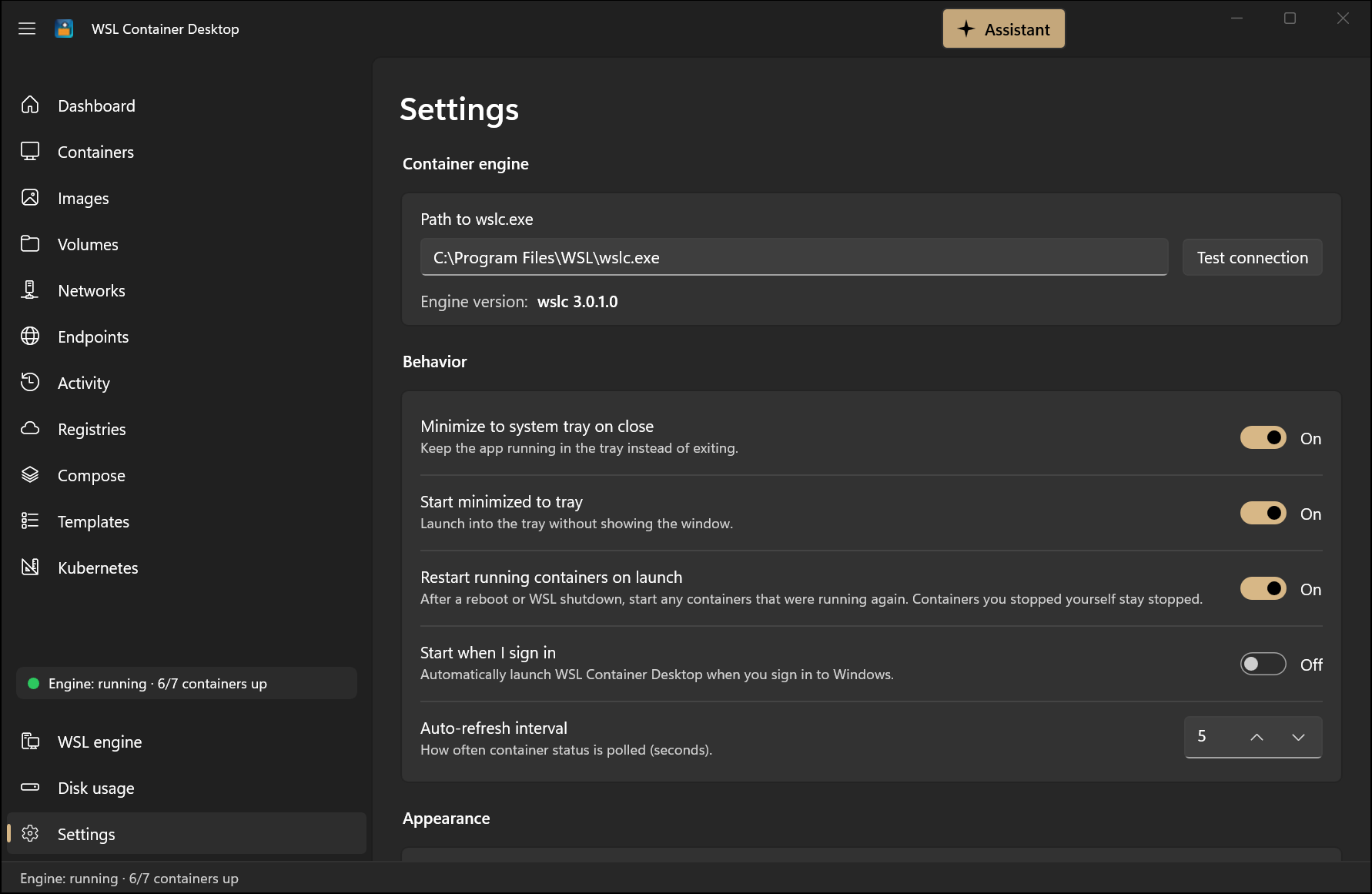Click the Containers monitor icon
The image size is (1372, 894).
tap(30, 151)
